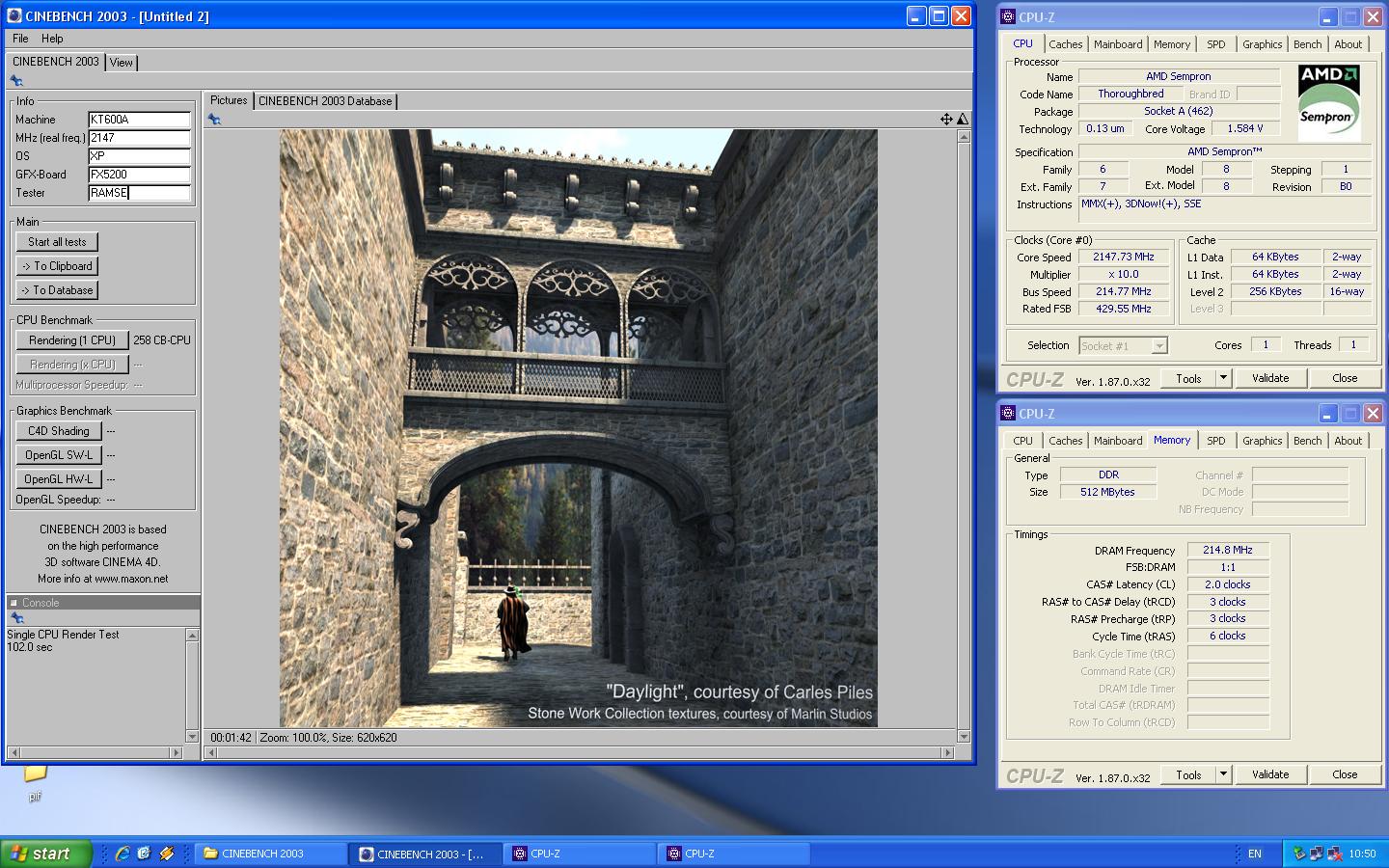Viewport: 1389px width, 868px height.
Task: Switch to the CINEBENCH 2003 Database tab
Action: tap(325, 101)
